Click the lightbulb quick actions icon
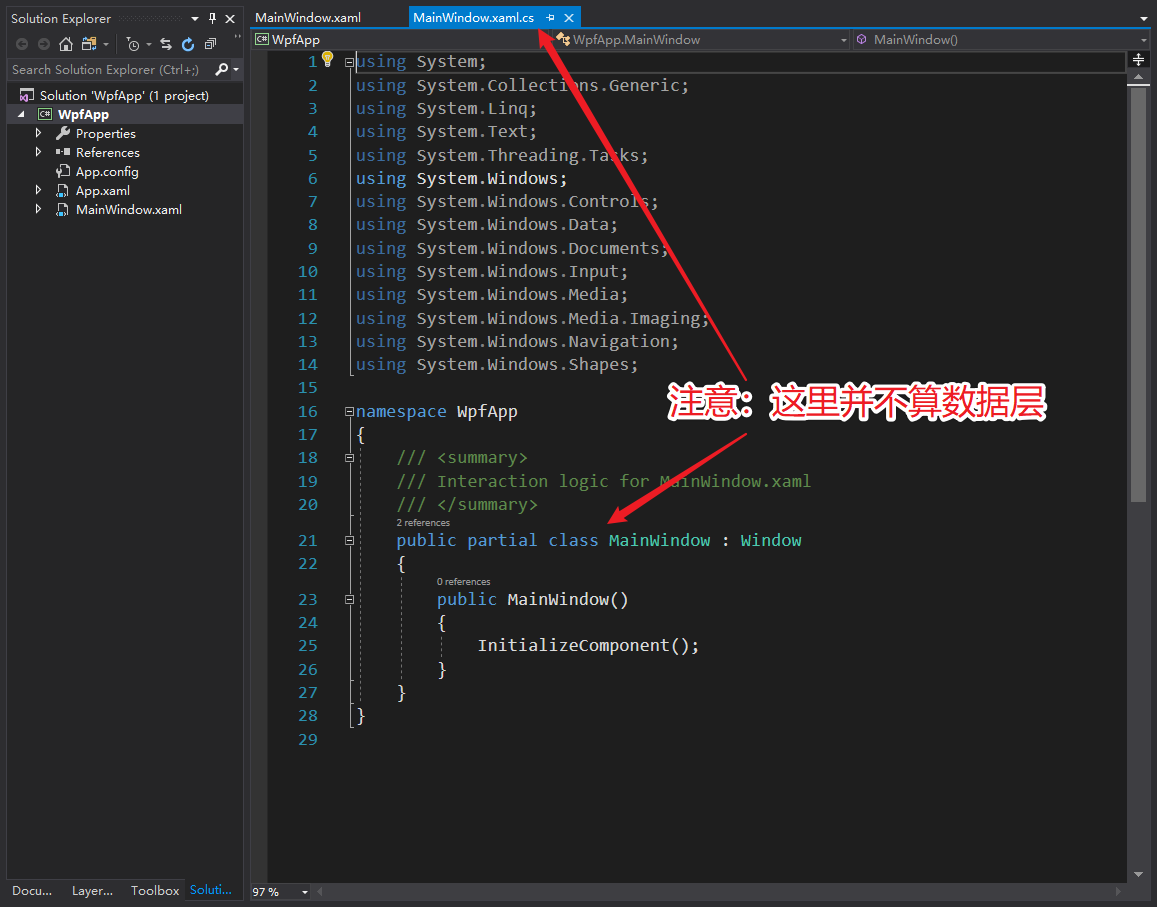This screenshot has height=907, width=1157. coord(328,60)
